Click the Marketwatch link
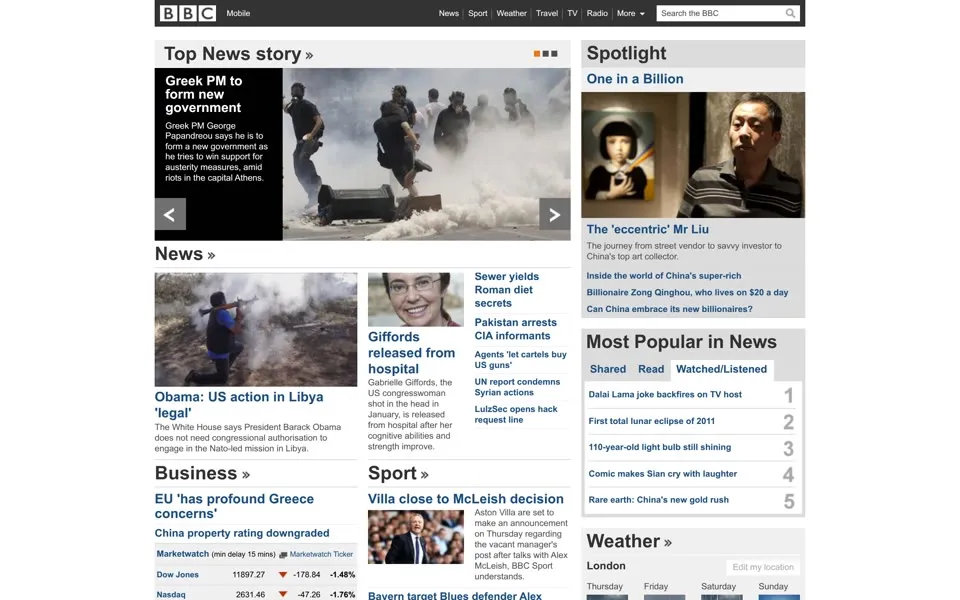The height and width of the screenshot is (600, 960). (182, 554)
